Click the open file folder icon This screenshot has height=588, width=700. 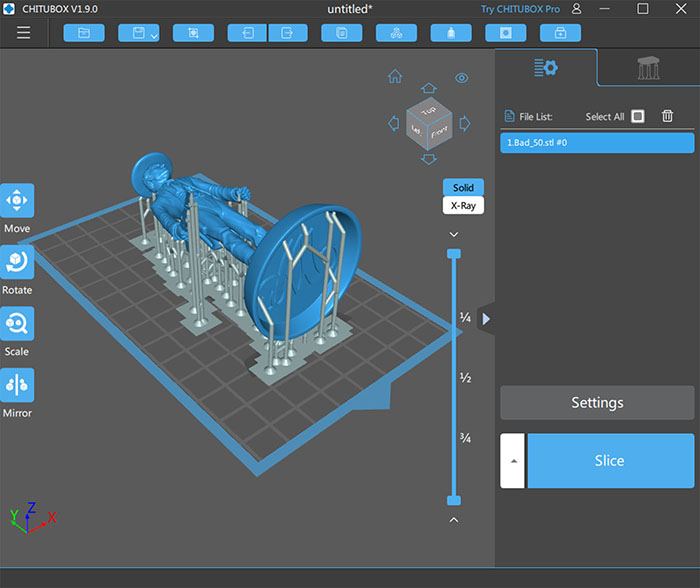click(x=84, y=33)
